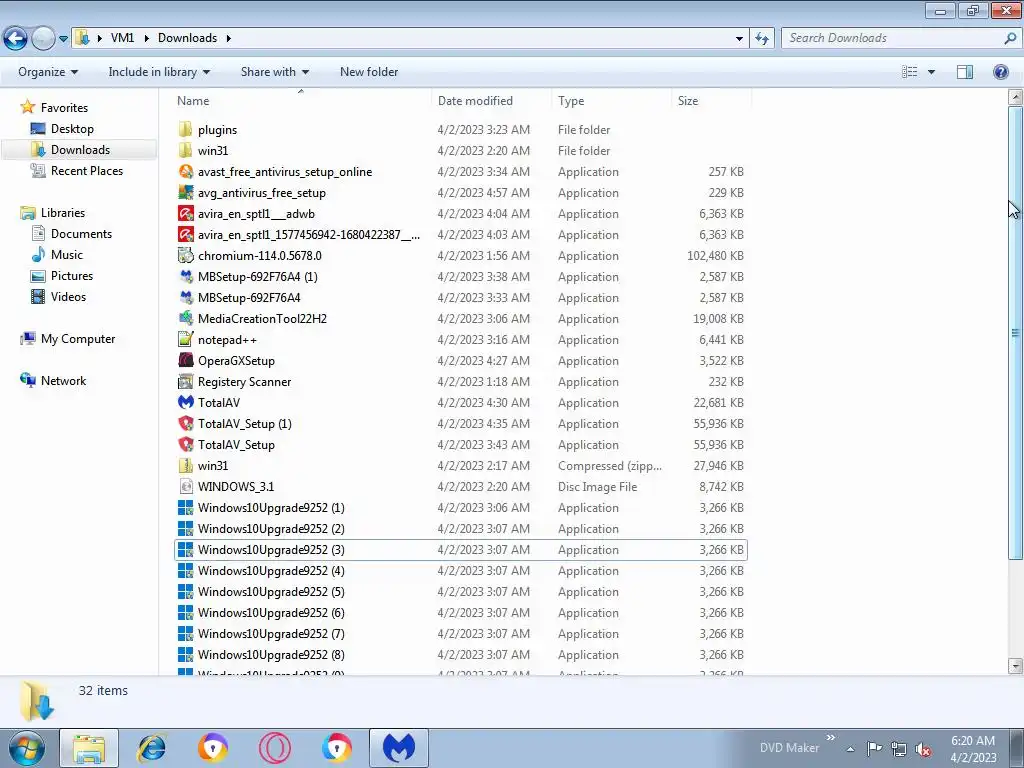
Task: Select Network in navigation pane
Action: (x=63, y=381)
